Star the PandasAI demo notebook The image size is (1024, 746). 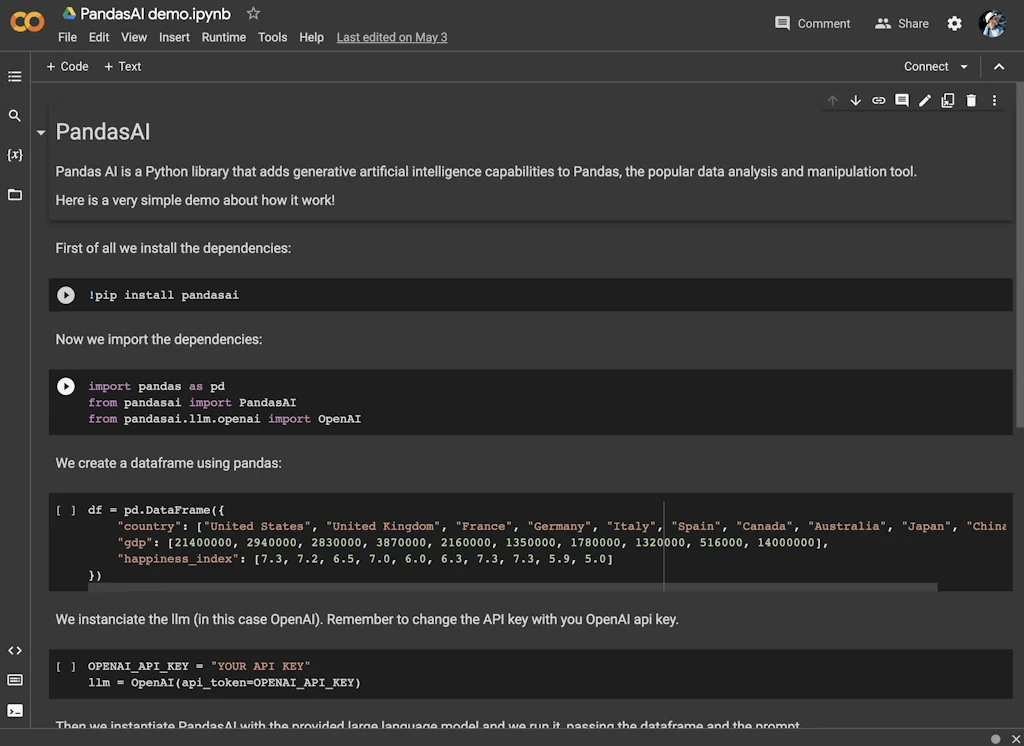coord(251,13)
